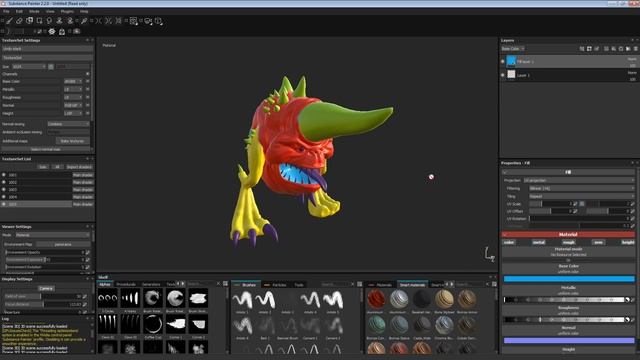Open the Size dropdown in TextureSet Settings
640x360 pixels.
(29, 67)
